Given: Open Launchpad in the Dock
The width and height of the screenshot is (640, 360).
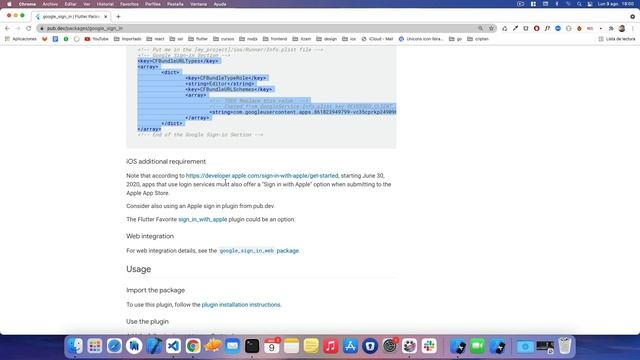Looking at the screenshot, I should (x=95, y=346).
